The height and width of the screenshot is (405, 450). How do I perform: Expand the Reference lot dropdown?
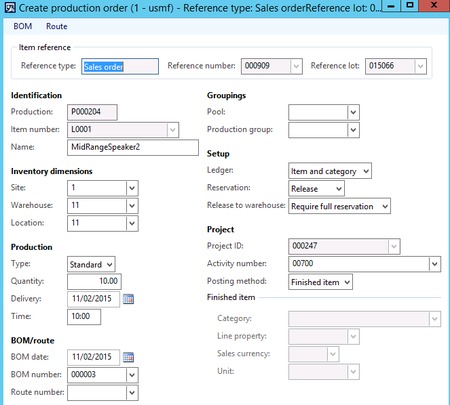tap(420, 66)
